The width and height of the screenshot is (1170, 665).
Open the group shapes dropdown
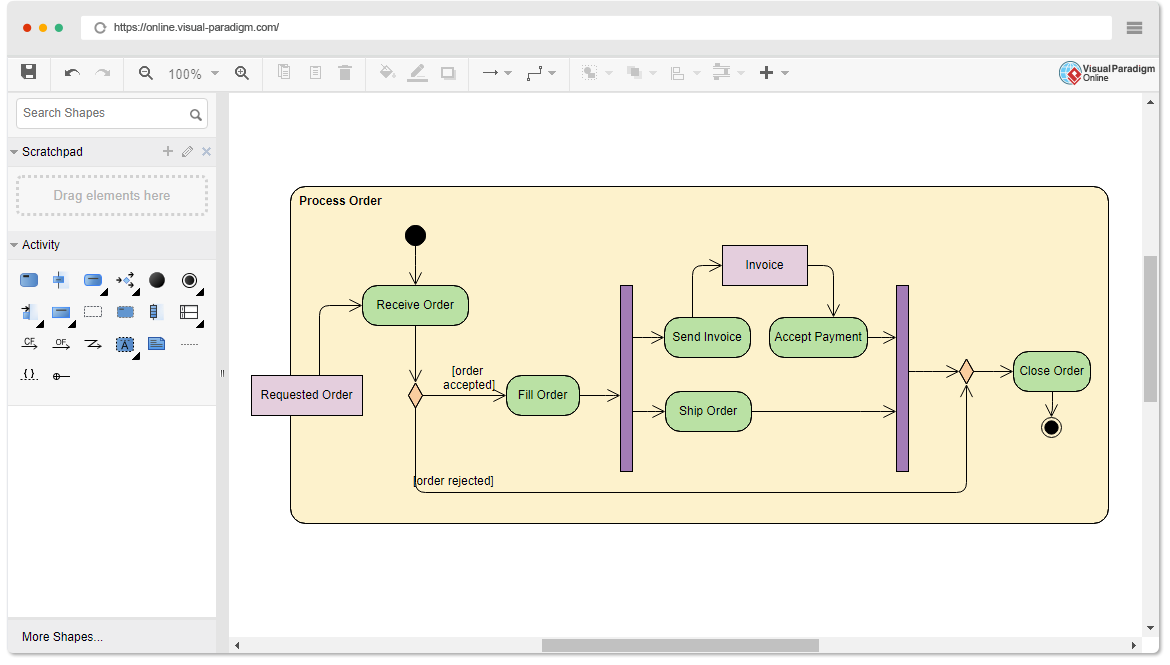[x=597, y=72]
